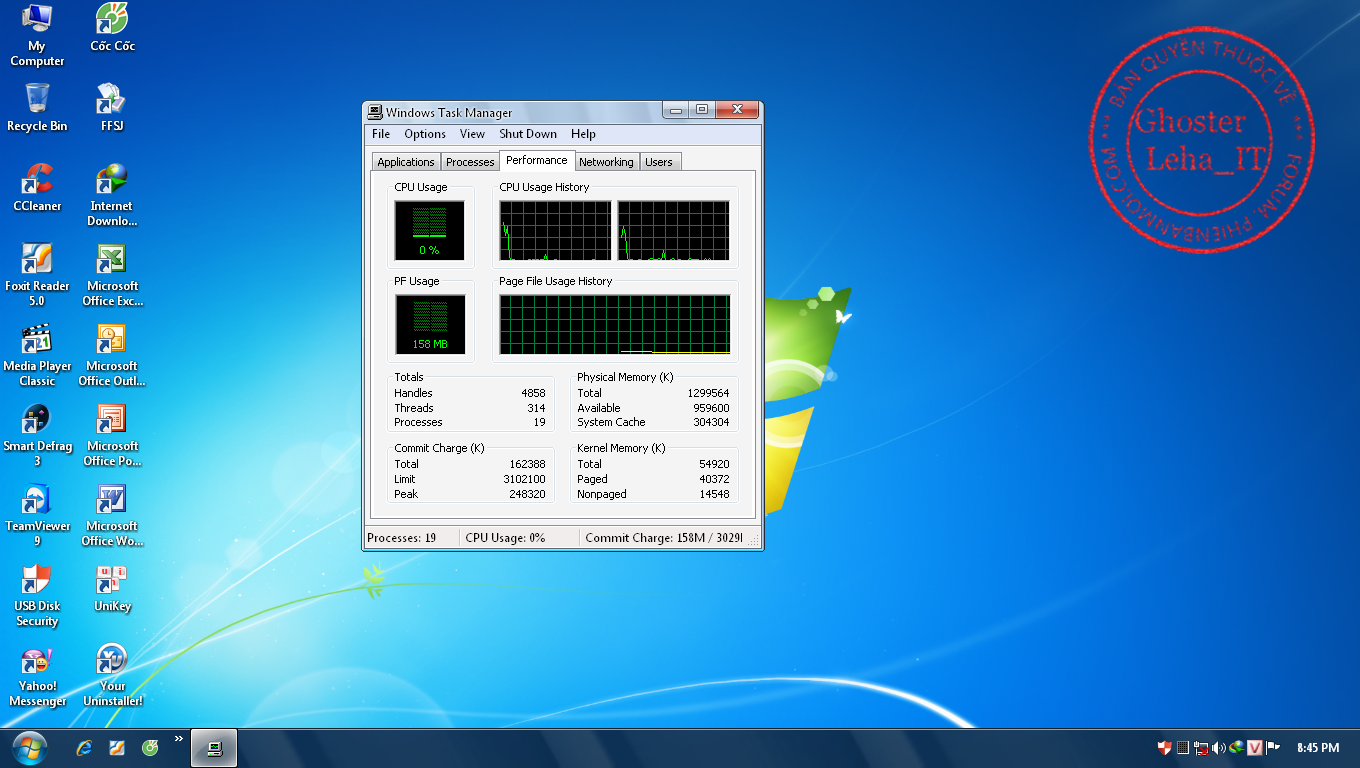
Task: Switch to the Processes tab
Action: click(470, 162)
